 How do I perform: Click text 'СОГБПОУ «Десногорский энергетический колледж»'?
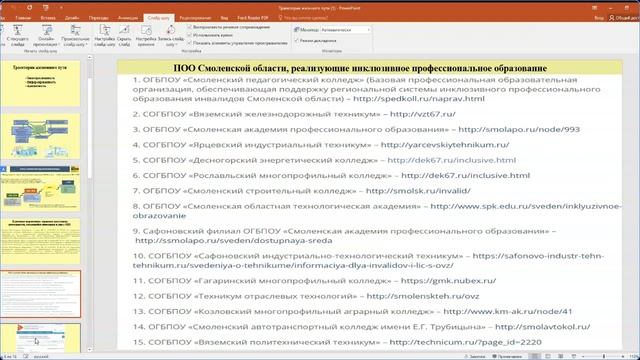pyautogui.click(x=260, y=160)
